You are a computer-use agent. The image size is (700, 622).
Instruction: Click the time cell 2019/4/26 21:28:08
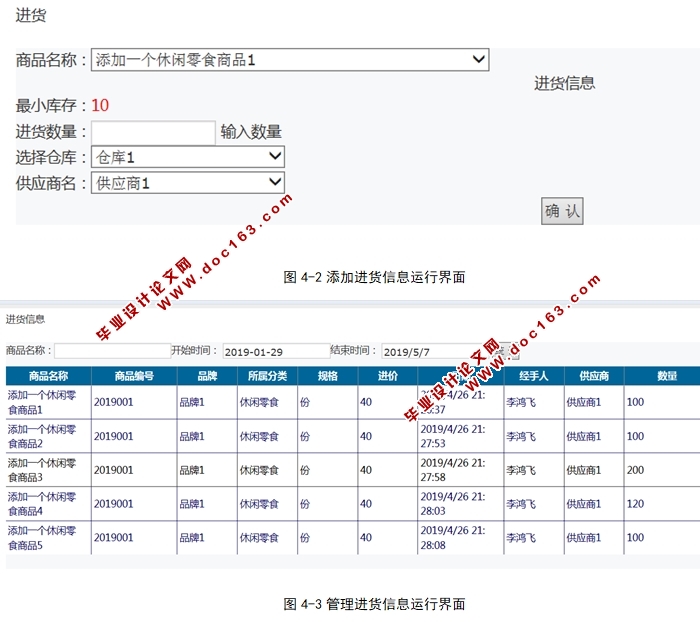click(x=461, y=538)
